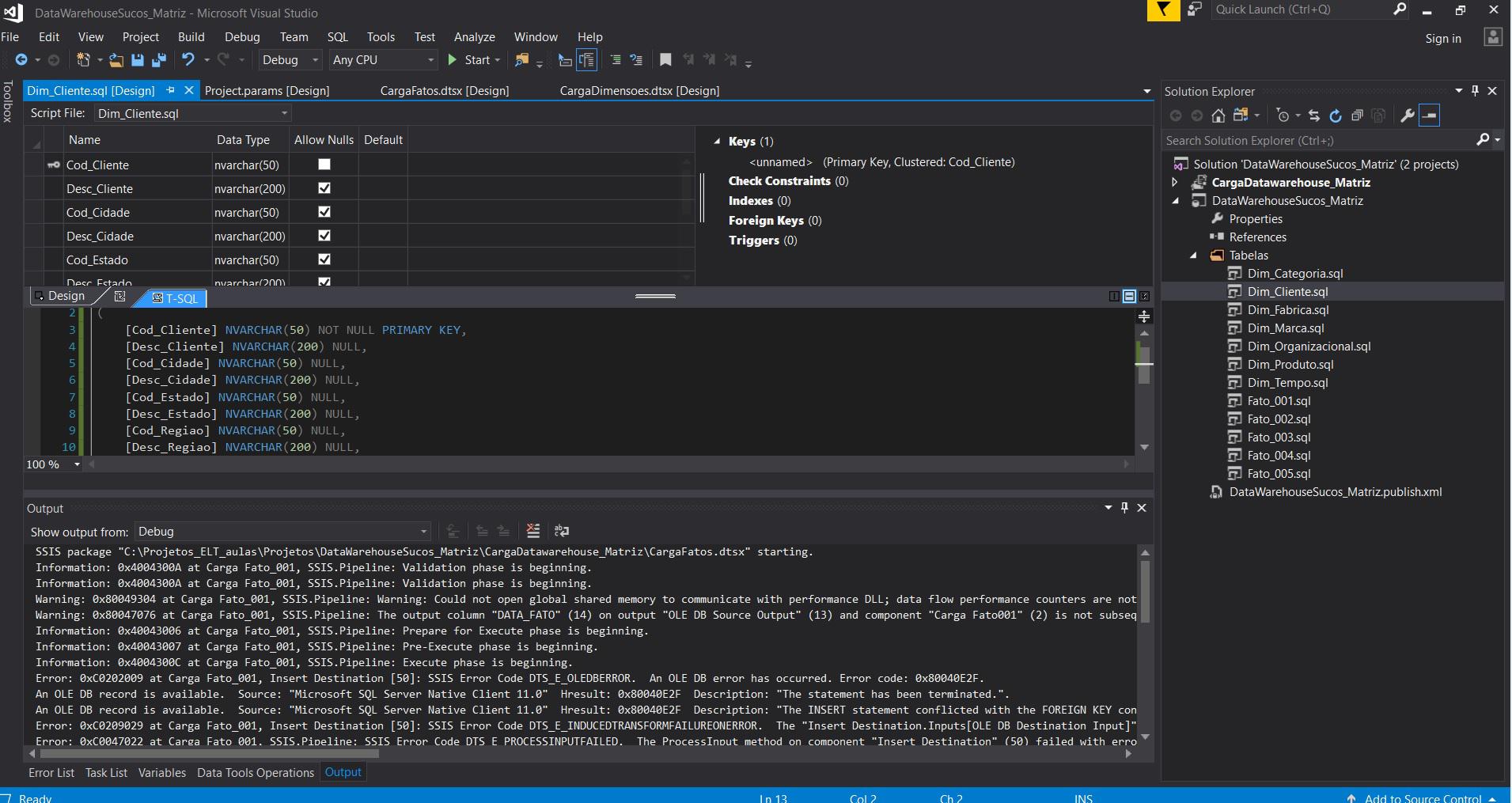Select DataWarehouseSucos_Matriz.publish.xml file
The image size is (1512, 803).
coord(1336,491)
